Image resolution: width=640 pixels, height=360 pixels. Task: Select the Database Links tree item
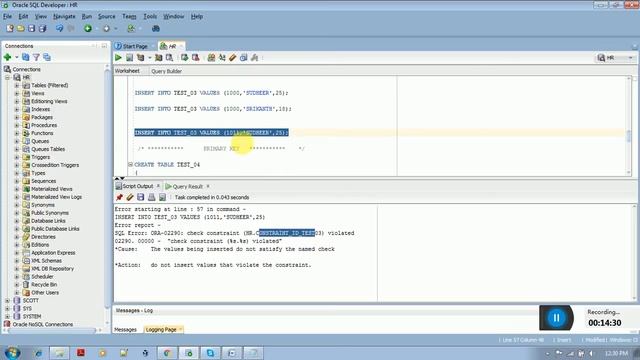pyautogui.click(x=48, y=221)
